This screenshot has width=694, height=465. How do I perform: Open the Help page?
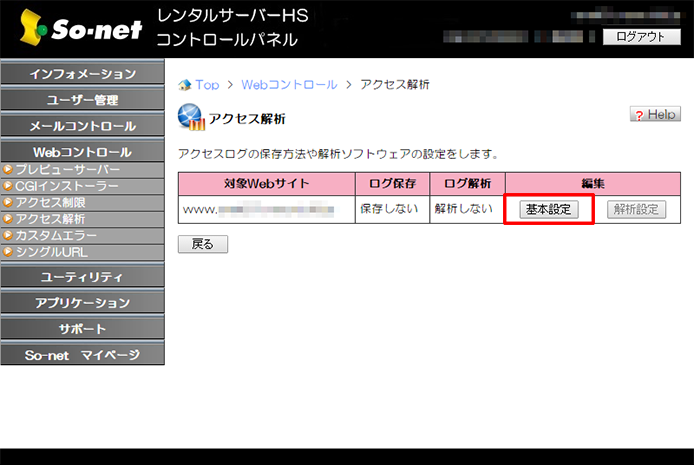point(655,115)
